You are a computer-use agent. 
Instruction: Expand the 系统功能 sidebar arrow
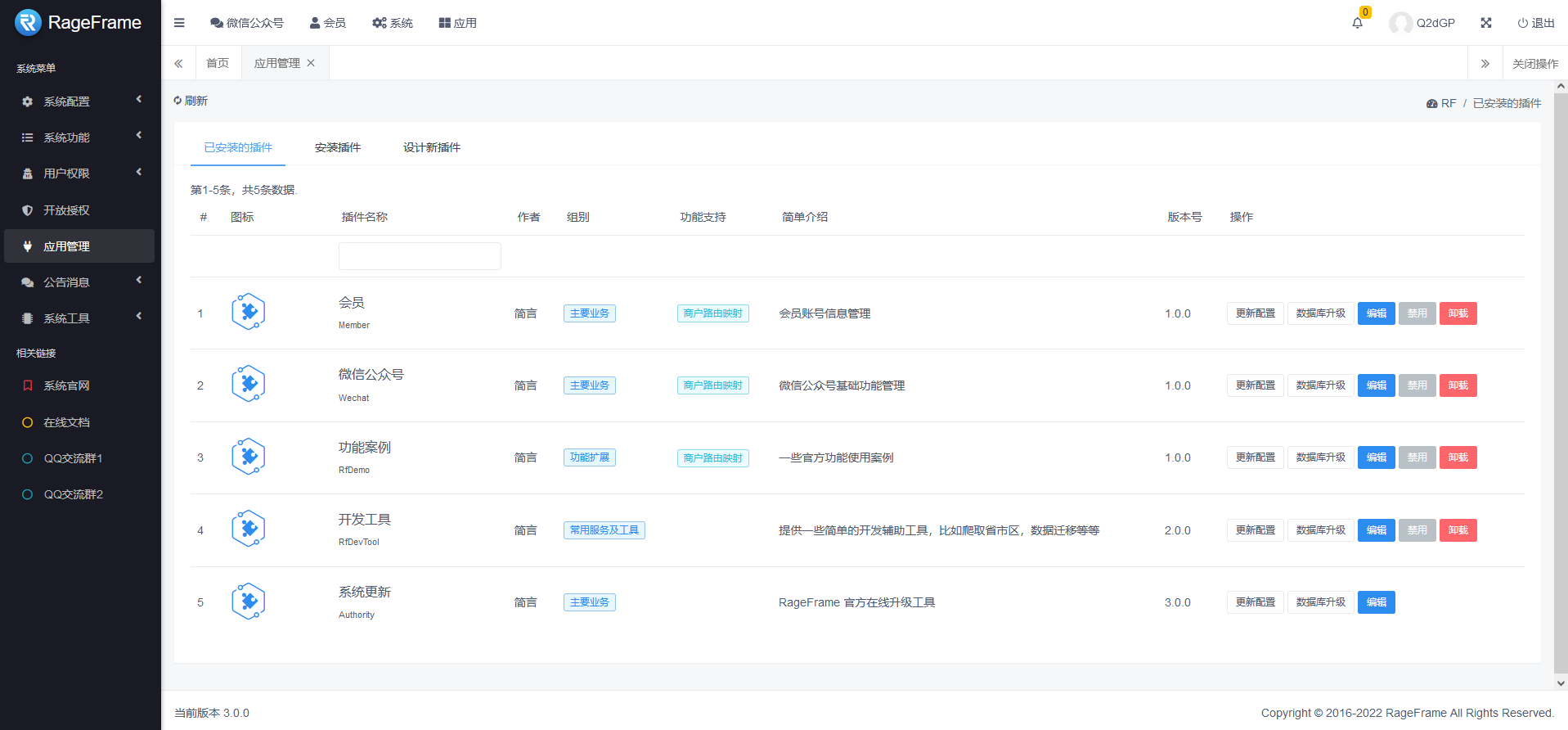pyautogui.click(x=139, y=135)
